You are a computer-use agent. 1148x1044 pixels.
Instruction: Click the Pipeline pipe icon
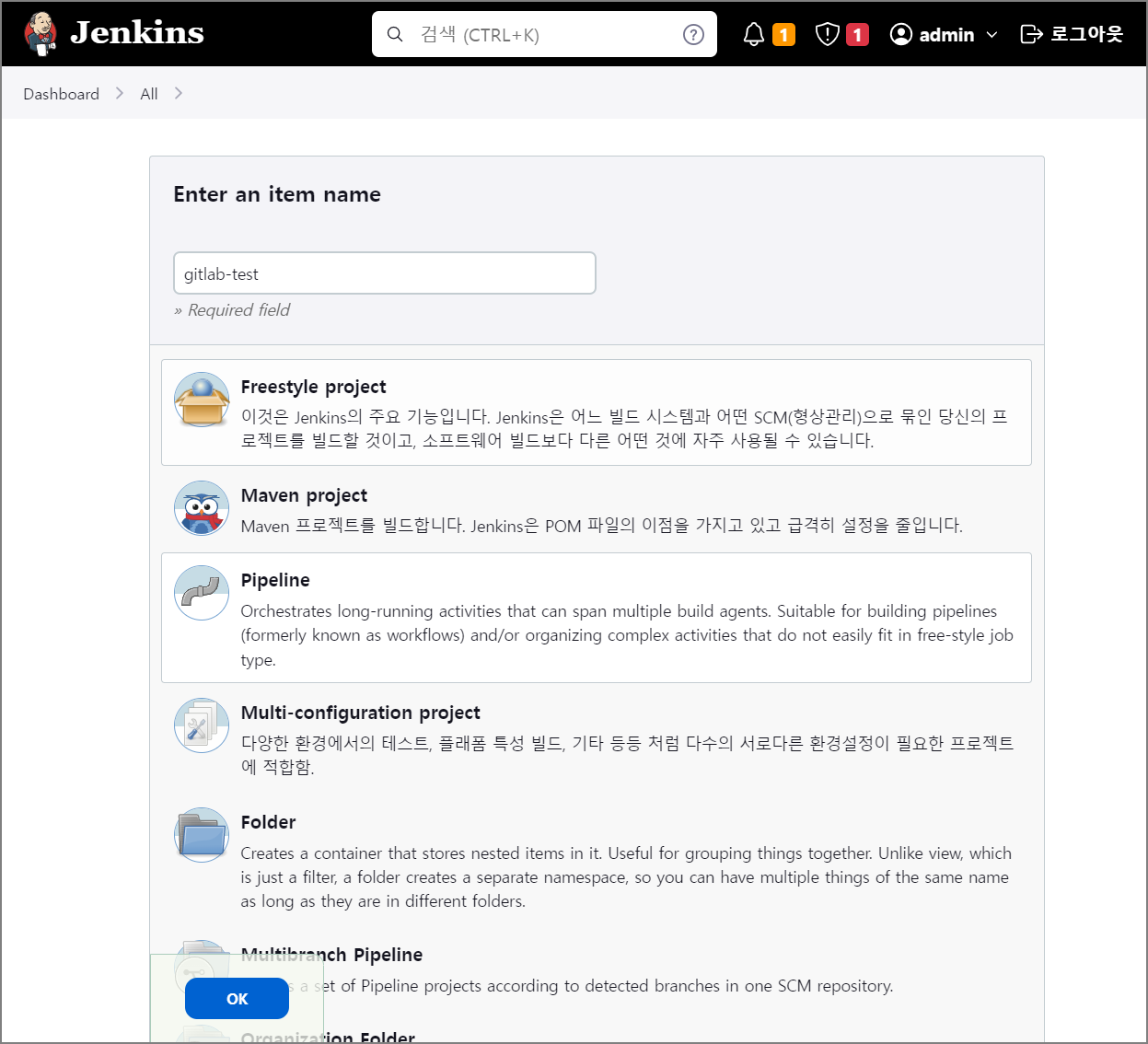coord(202,593)
